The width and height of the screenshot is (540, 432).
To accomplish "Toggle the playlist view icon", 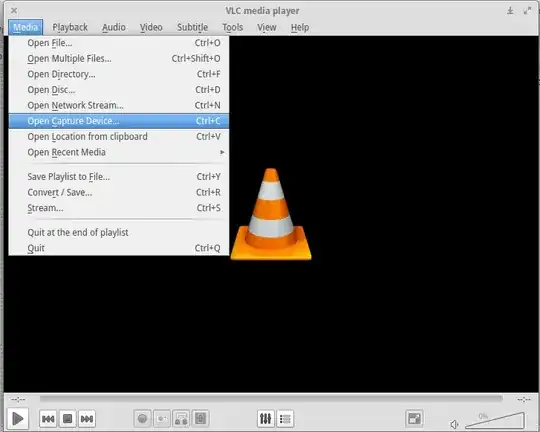I will (285, 419).
